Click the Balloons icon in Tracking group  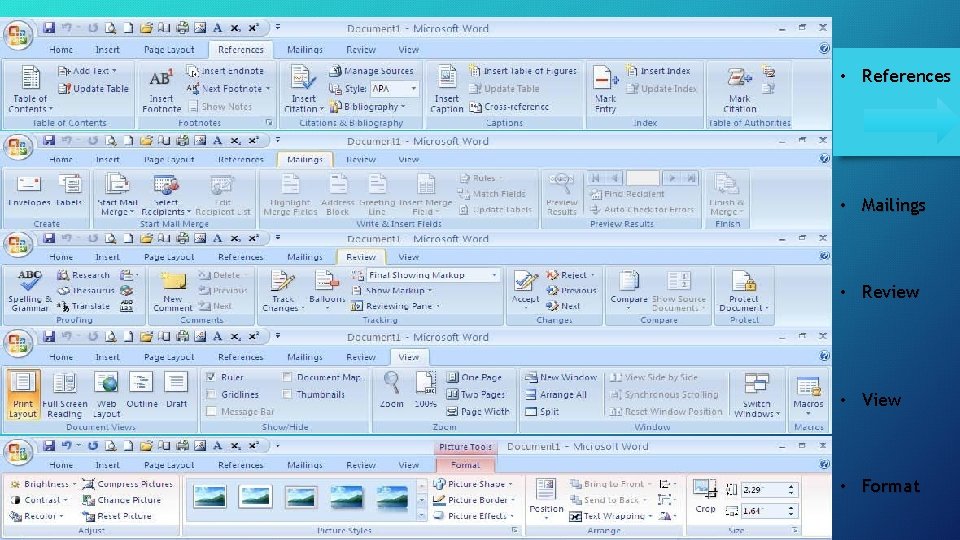327,282
